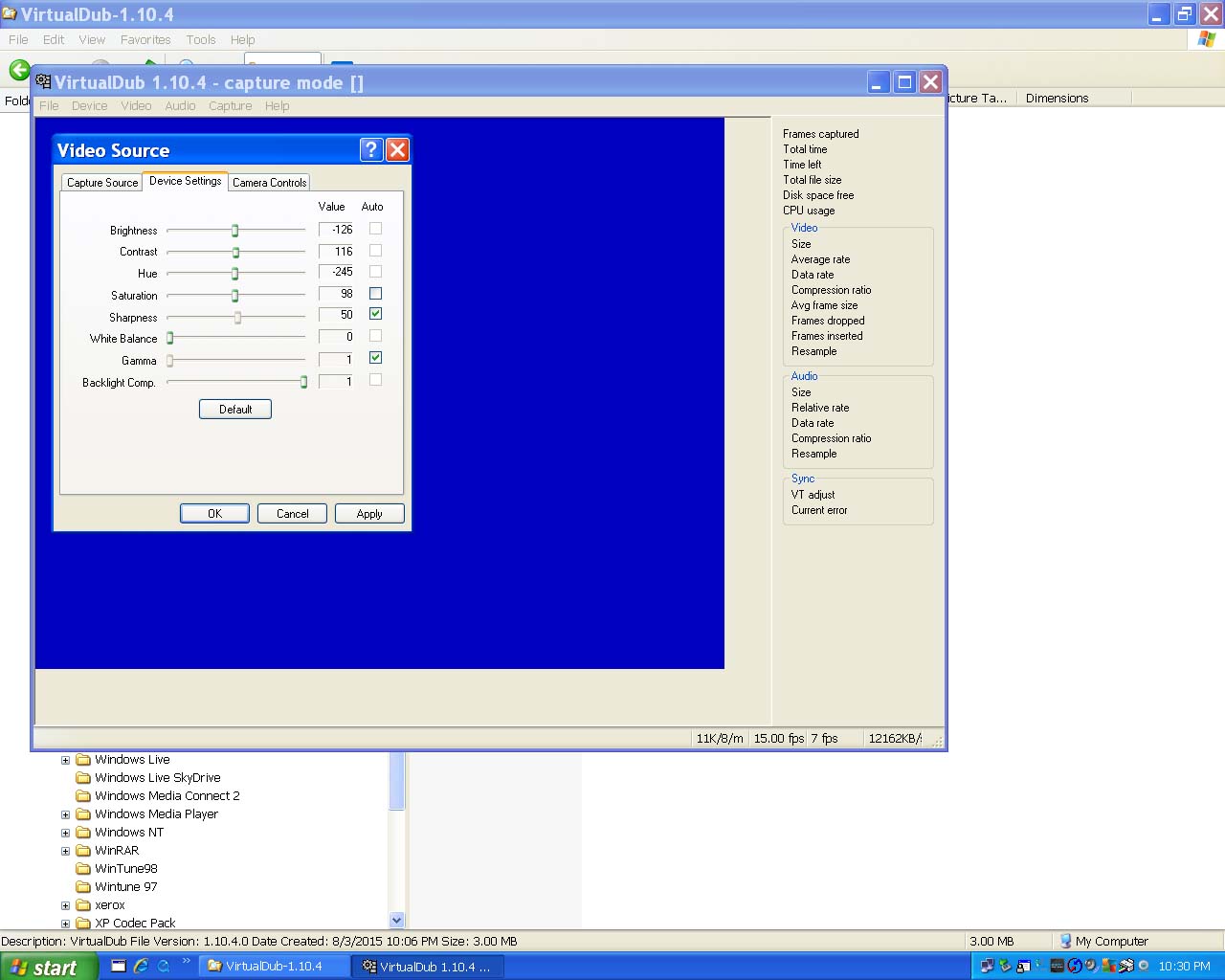The image size is (1225, 980).
Task: Expand the Windows Media Player tree node
Action: (x=65, y=815)
